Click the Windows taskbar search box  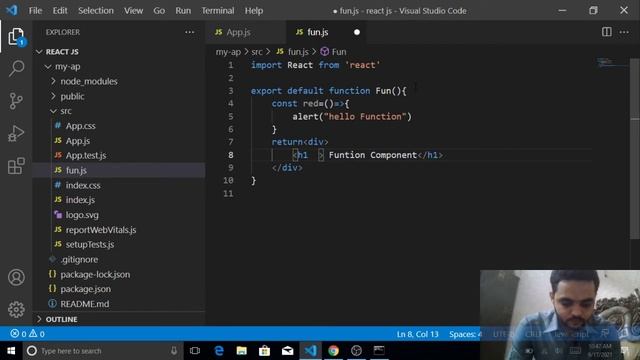(x=101, y=351)
